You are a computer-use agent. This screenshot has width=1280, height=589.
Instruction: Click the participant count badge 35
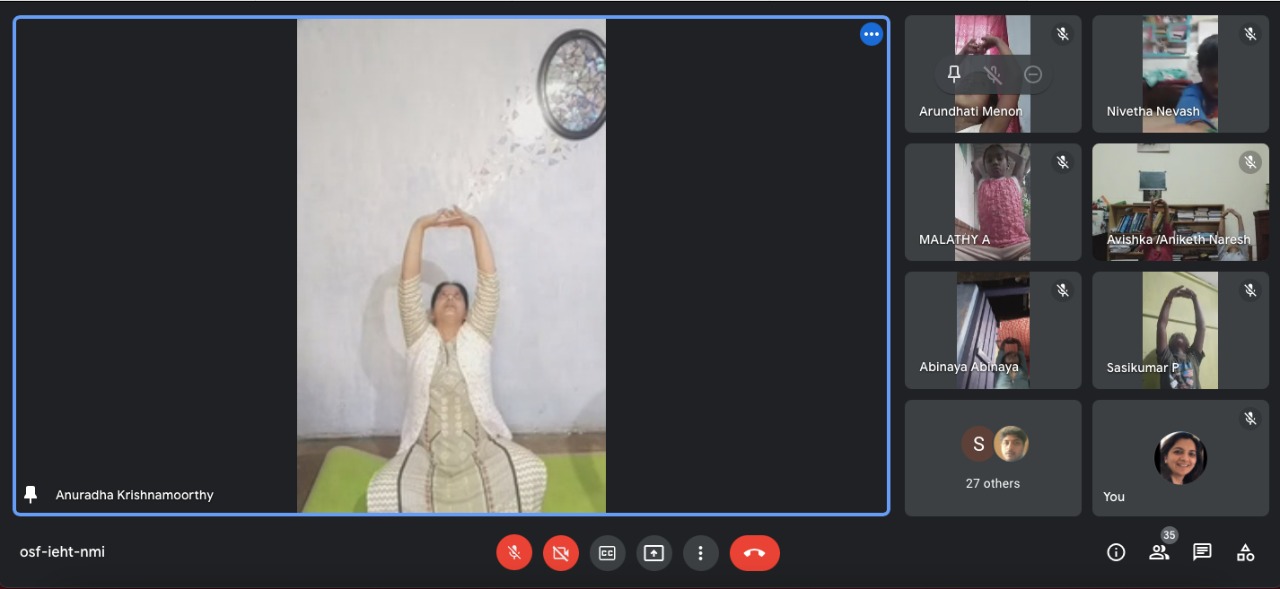1169,535
